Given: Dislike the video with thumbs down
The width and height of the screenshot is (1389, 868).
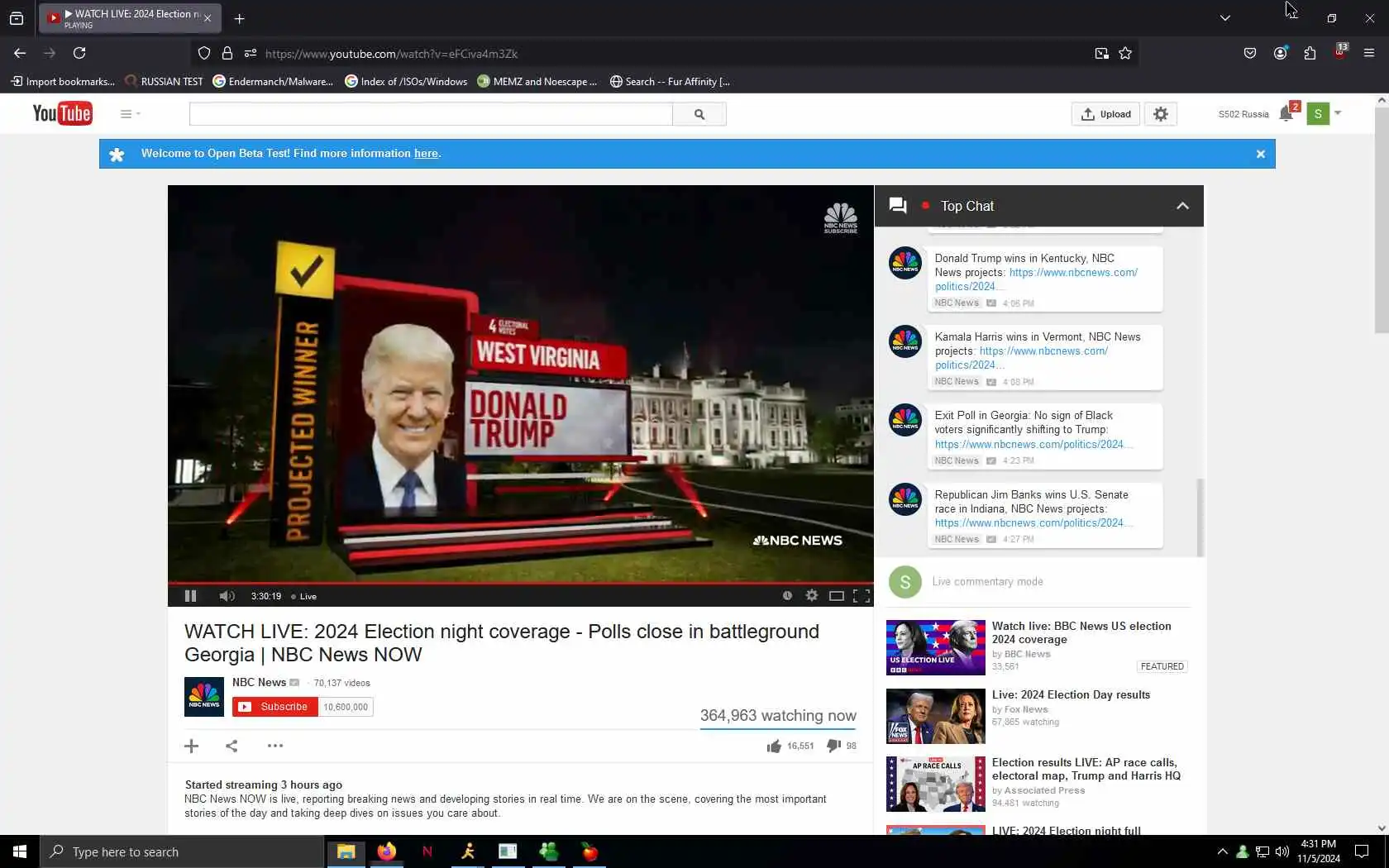Looking at the screenshot, I should point(833,746).
